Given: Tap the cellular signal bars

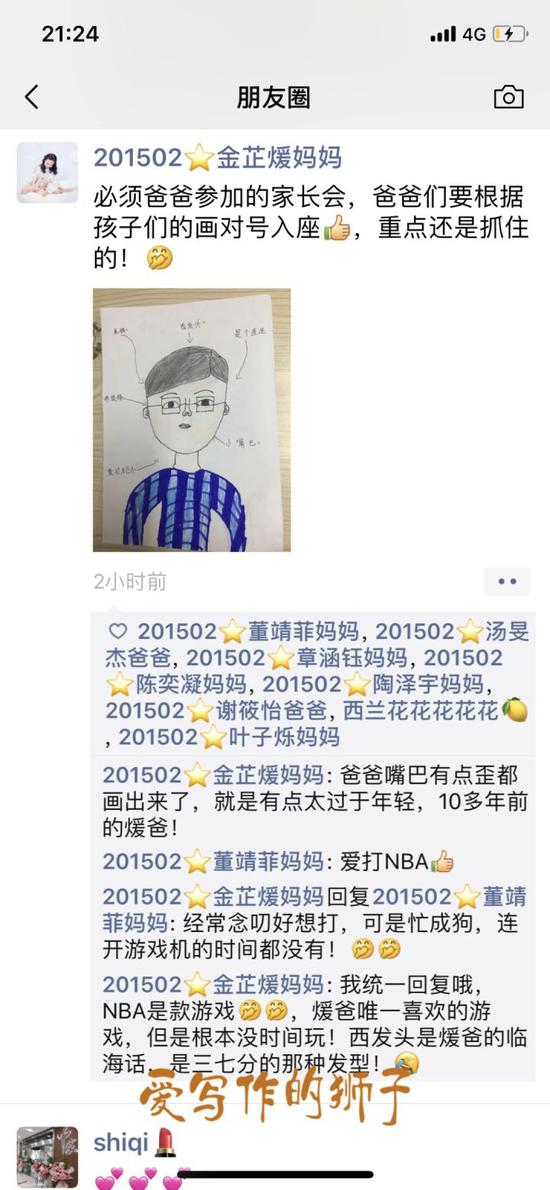Looking at the screenshot, I should pyautogui.click(x=443, y=34).
